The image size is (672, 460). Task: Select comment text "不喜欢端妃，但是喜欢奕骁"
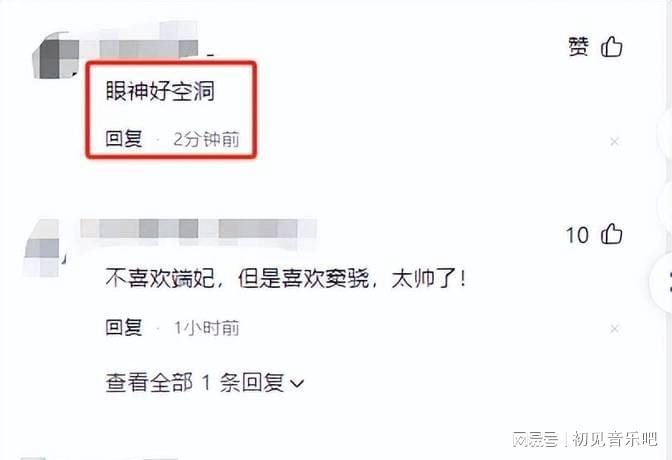pos(237,279)
